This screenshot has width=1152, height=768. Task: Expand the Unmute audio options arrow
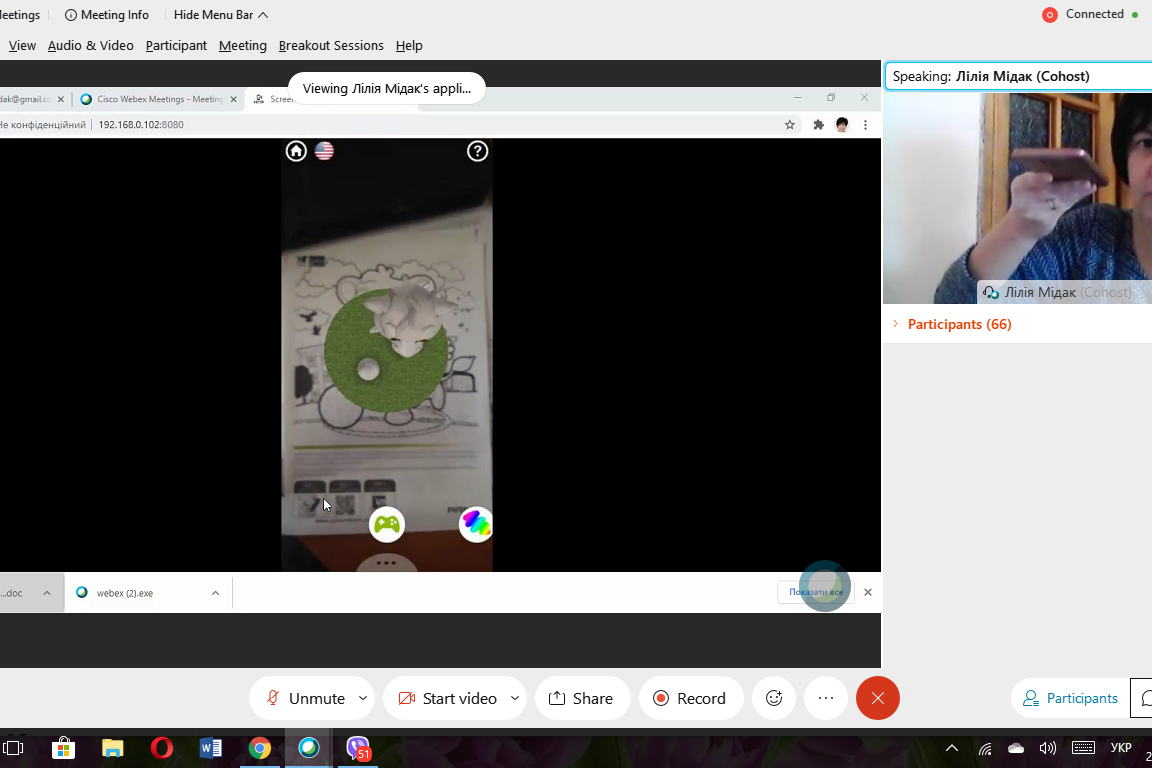[x=363, y=698]
